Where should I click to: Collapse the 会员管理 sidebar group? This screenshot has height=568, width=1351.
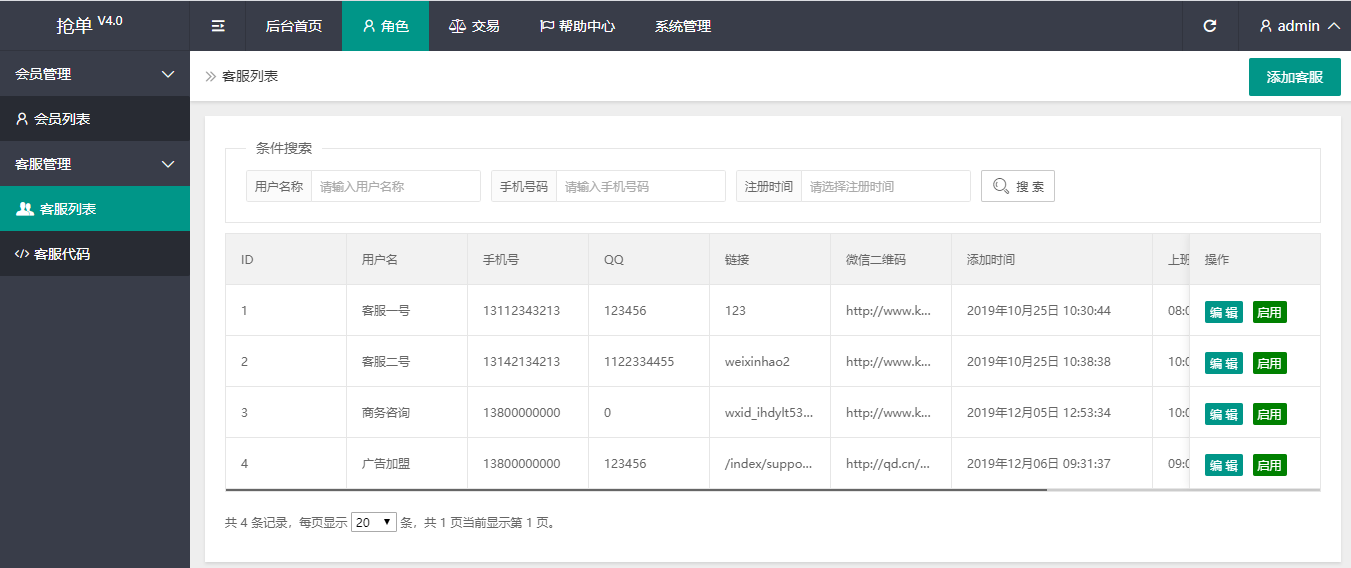coord(94,74)
